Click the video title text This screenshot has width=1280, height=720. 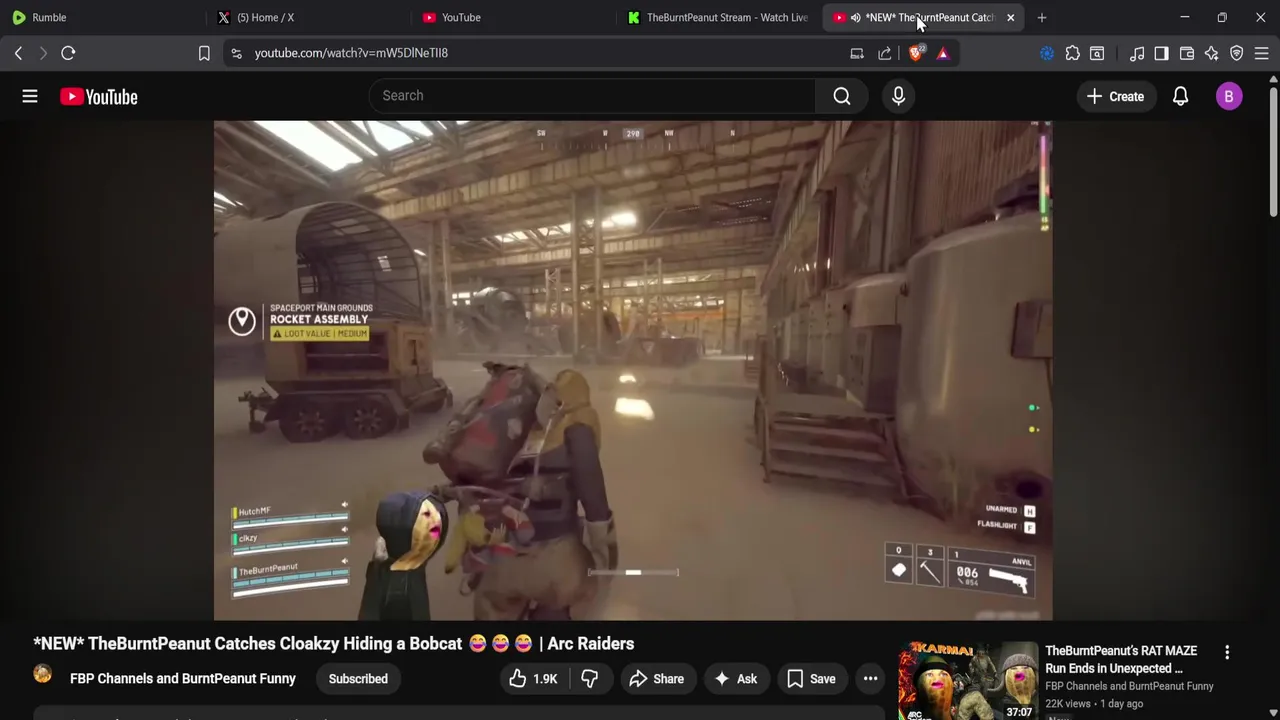334,644
